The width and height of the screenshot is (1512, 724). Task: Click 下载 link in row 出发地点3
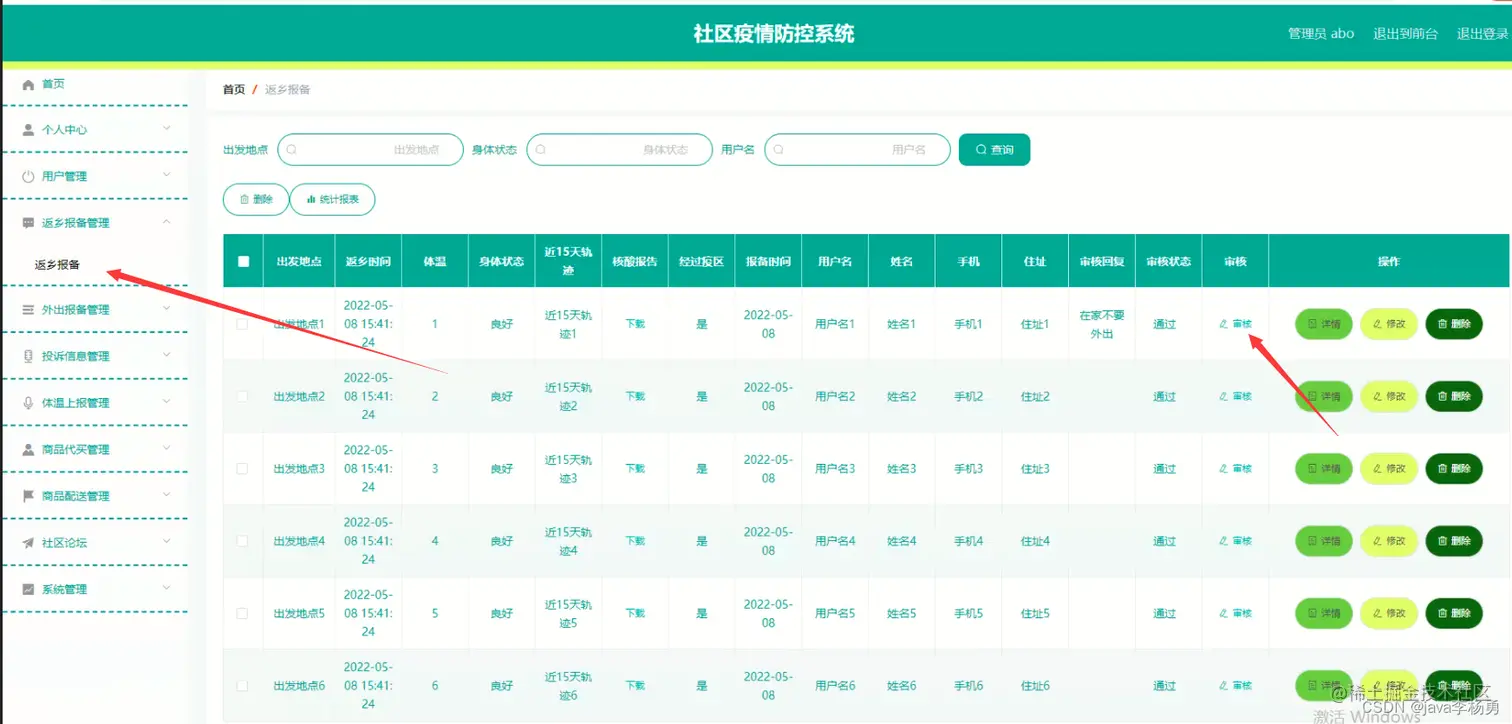tap(635, 469)
